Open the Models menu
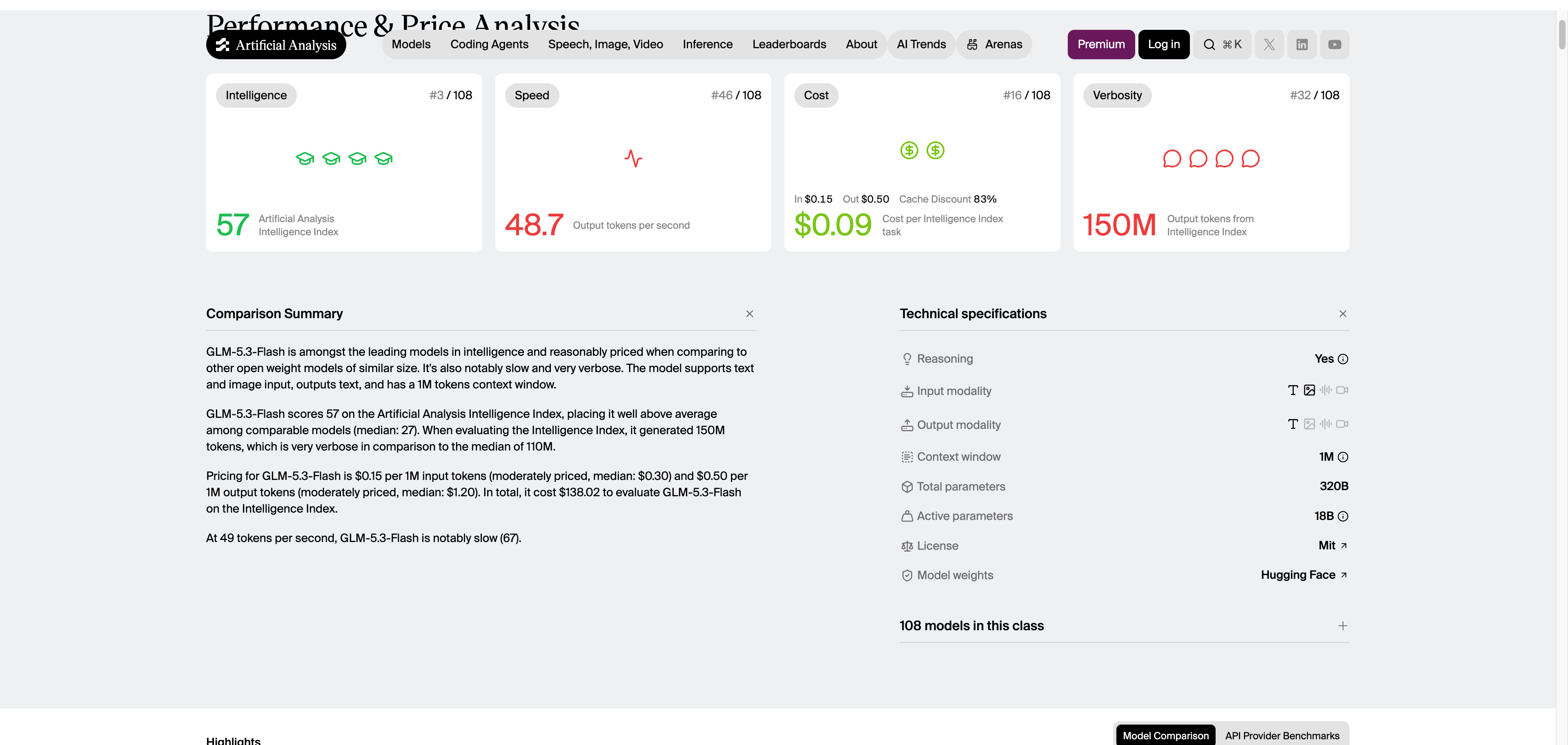This screenshot has width=1568, height=745. click(411, 45)
